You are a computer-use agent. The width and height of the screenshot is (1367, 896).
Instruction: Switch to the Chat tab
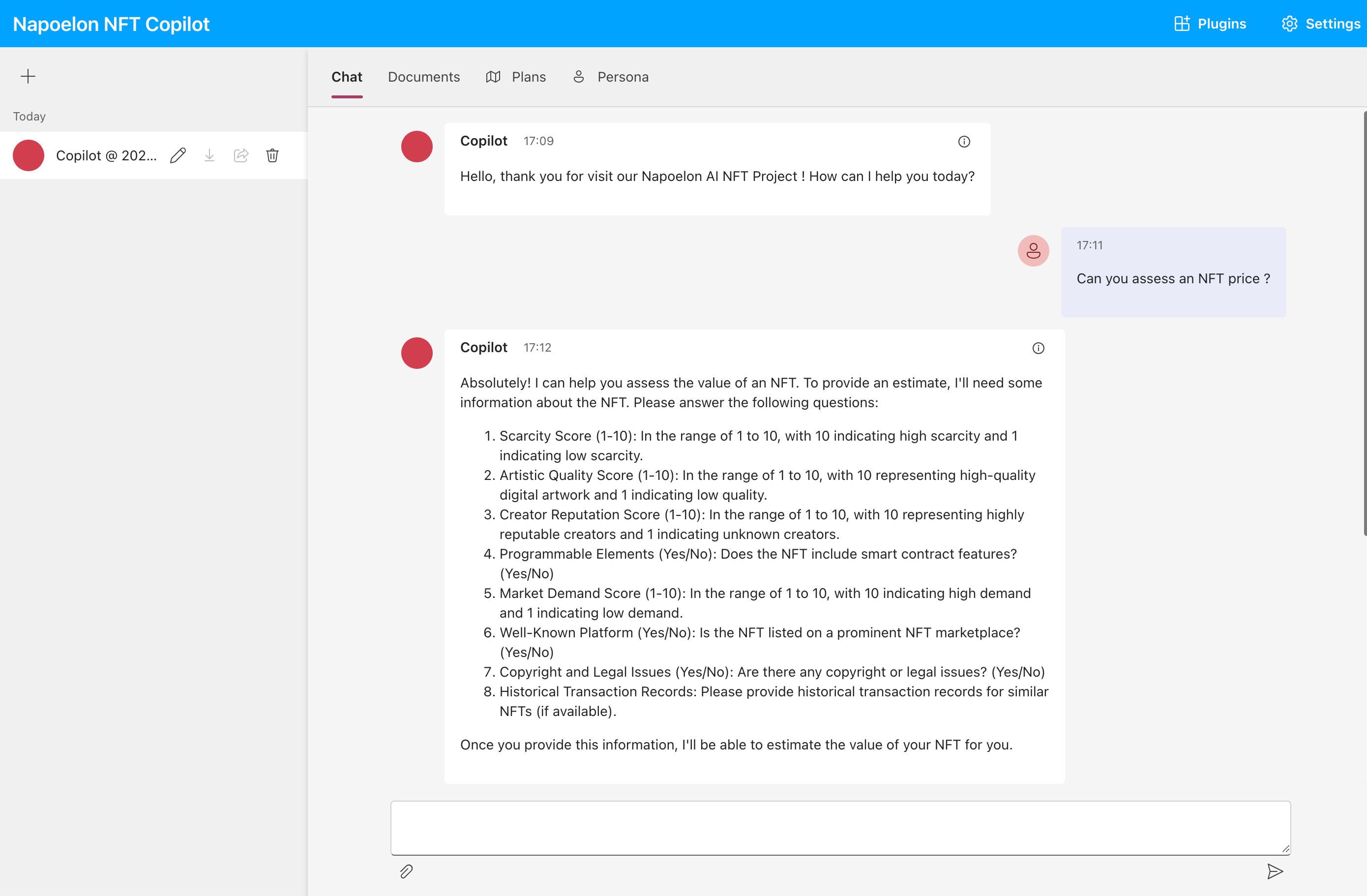pos(347,77)
